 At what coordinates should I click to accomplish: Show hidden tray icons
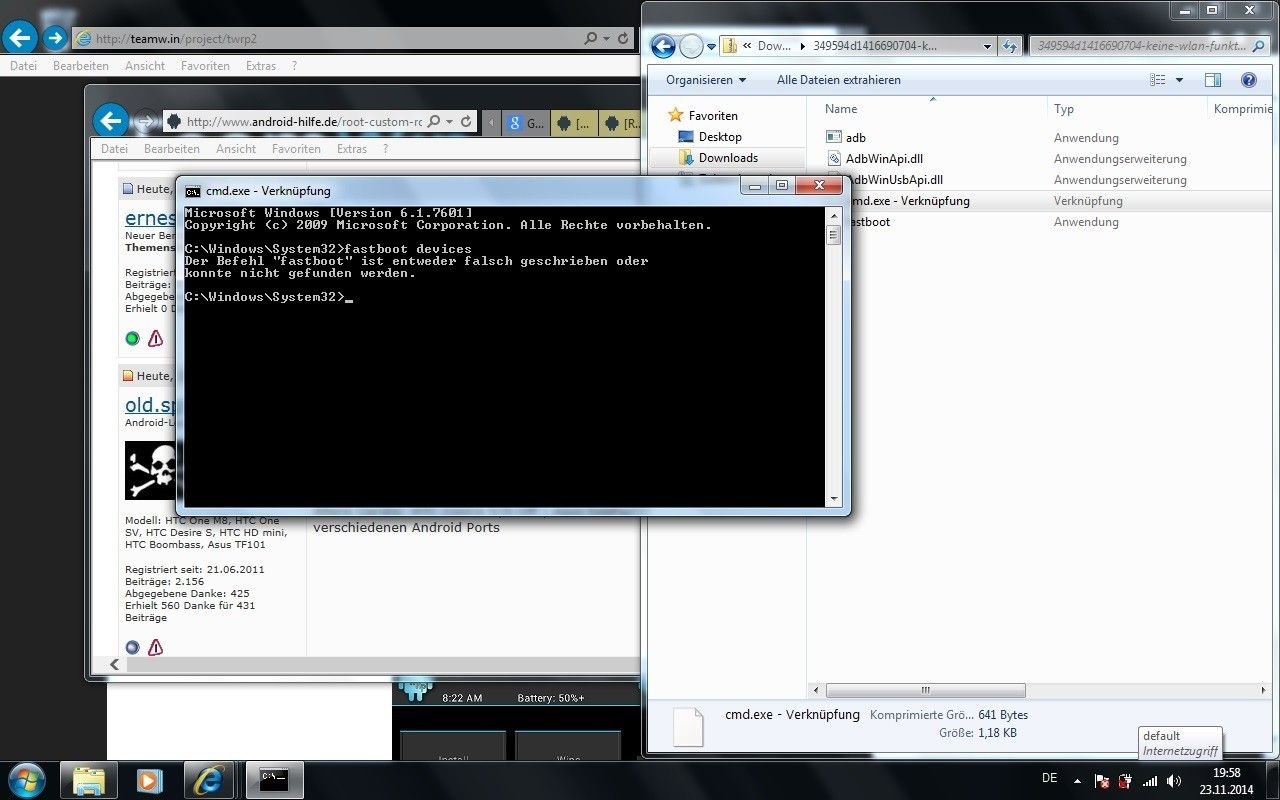pyautogui.click(x=1077, y=781)
